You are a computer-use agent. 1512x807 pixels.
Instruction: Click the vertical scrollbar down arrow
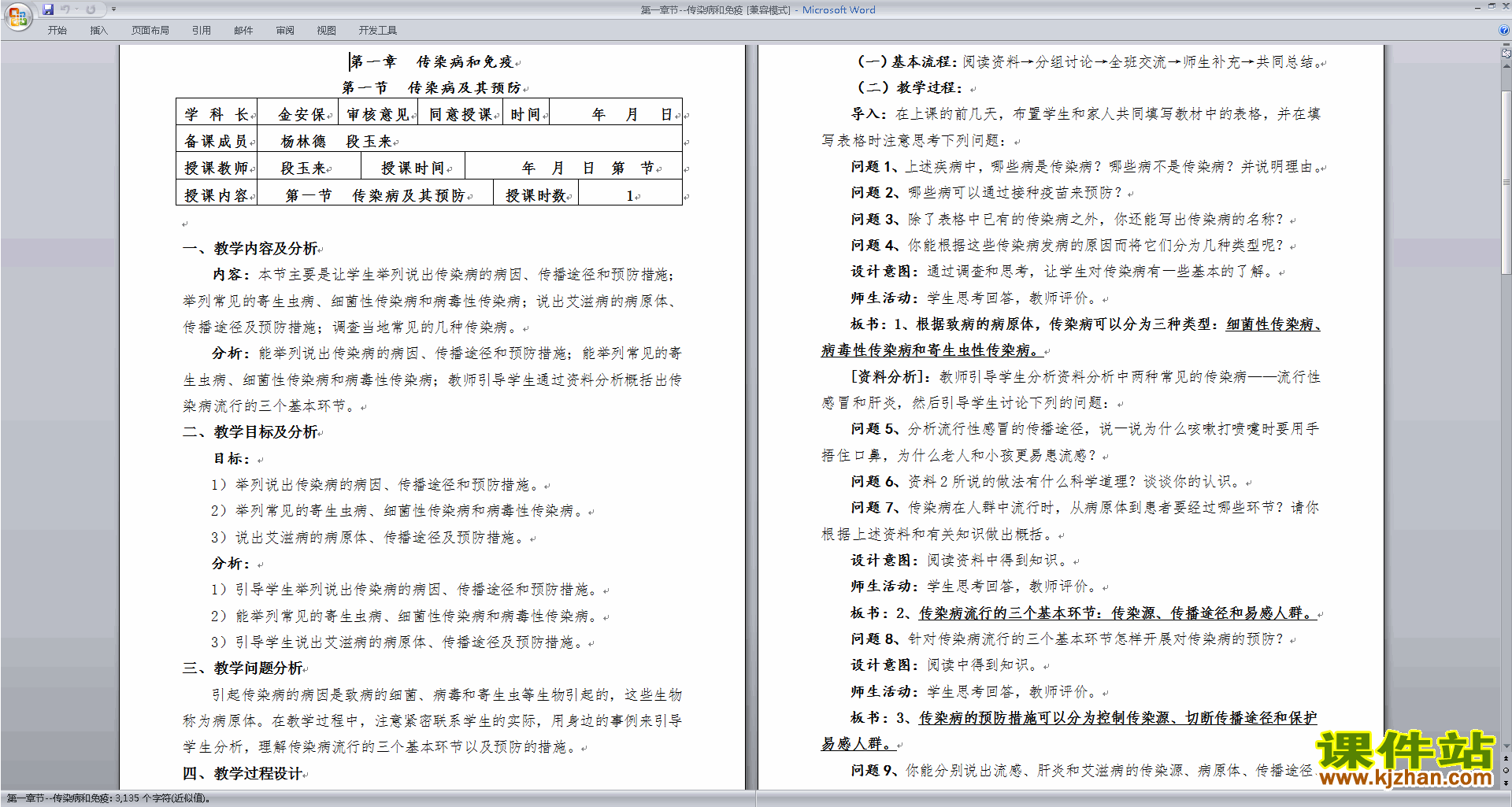[x=1506, y=746]
